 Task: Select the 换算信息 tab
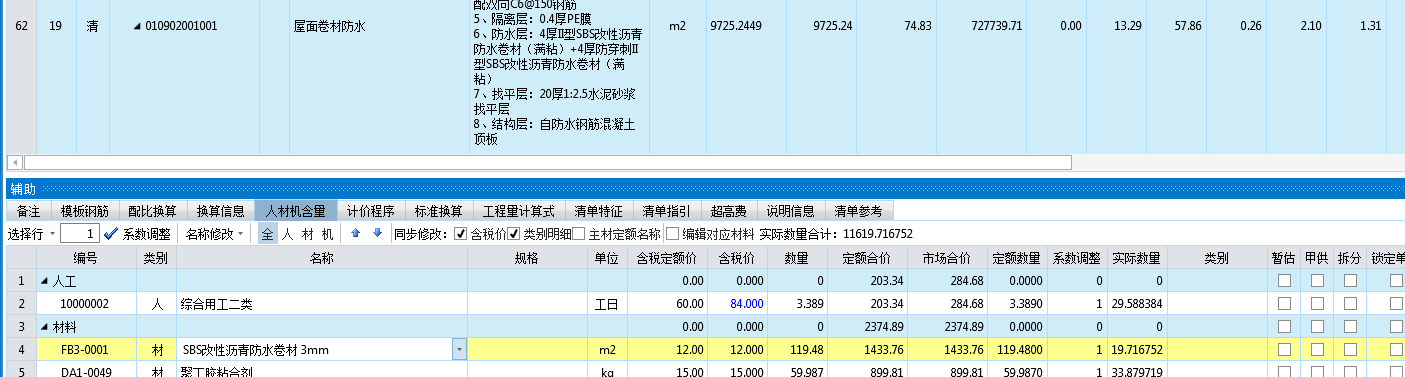220,211
